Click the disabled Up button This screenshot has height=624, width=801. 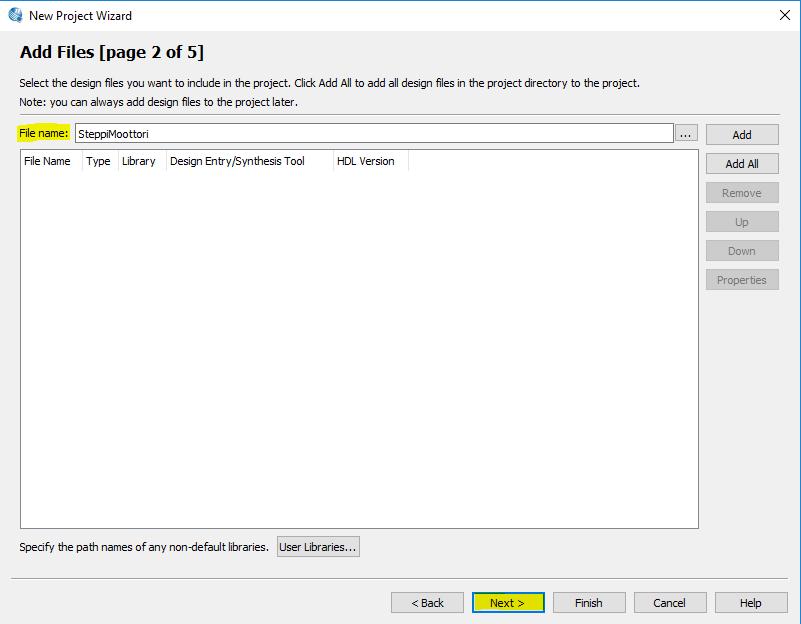[x=742, y=222]
